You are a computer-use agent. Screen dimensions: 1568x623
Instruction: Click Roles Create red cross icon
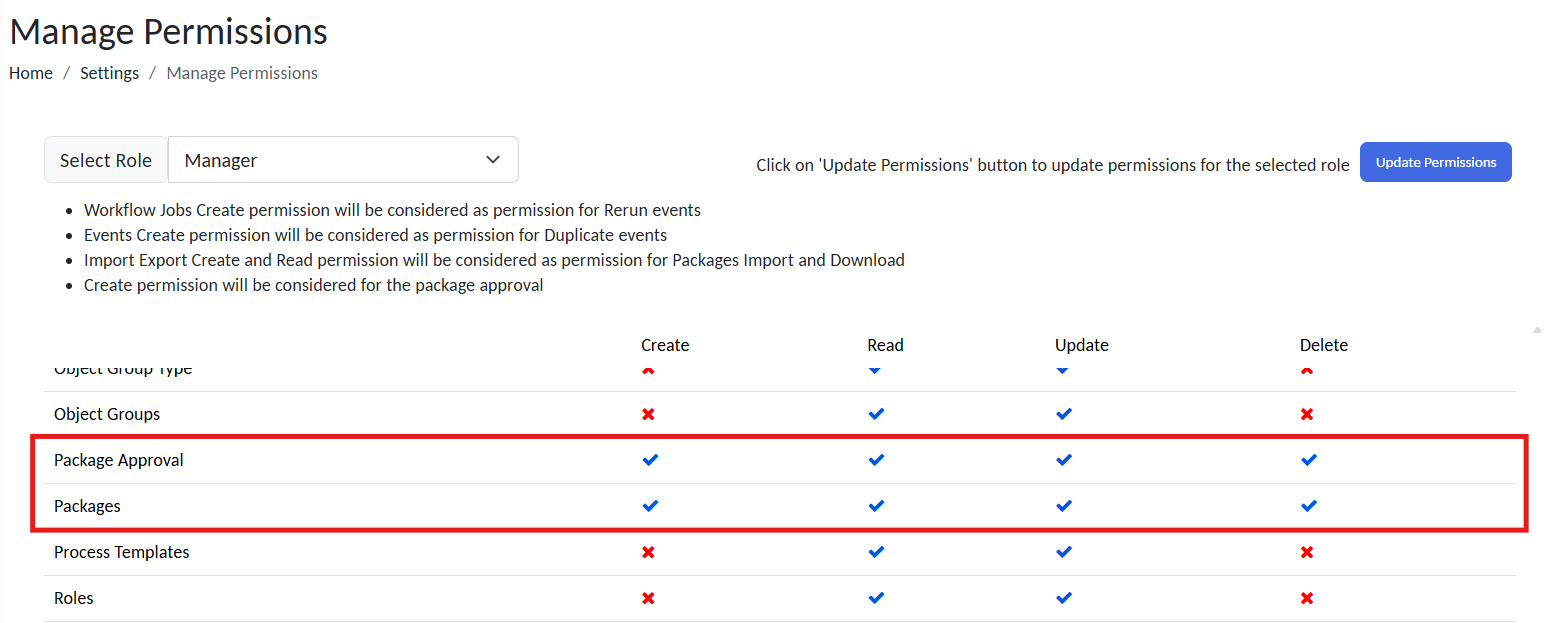[x=648, y=598]
